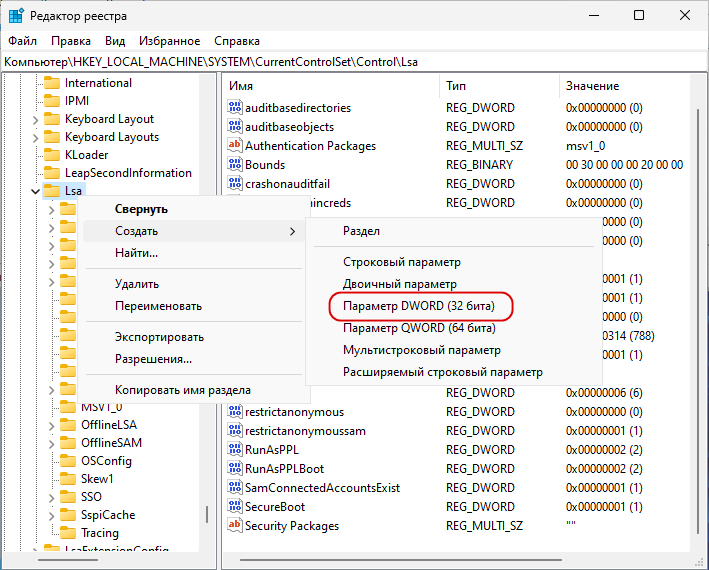The height and width of the screenshot is (570, 709).
Task: Collapse the Lsa tree node
Action: coord(35,192)
